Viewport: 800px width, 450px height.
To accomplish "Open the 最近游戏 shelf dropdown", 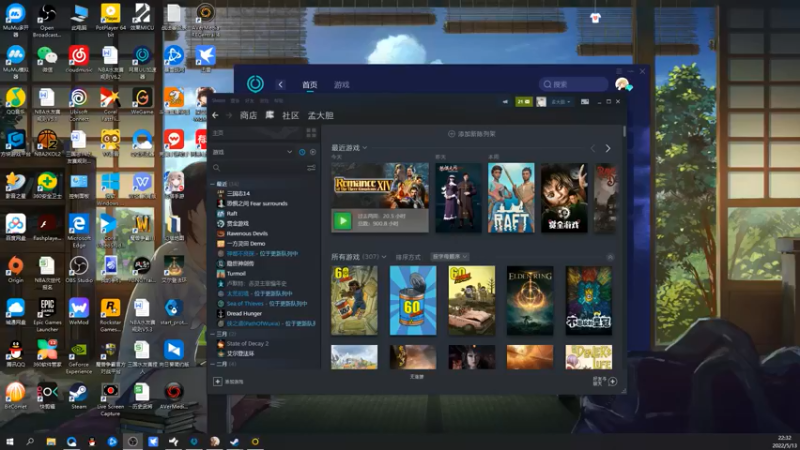I will click(x=349, y=147).
